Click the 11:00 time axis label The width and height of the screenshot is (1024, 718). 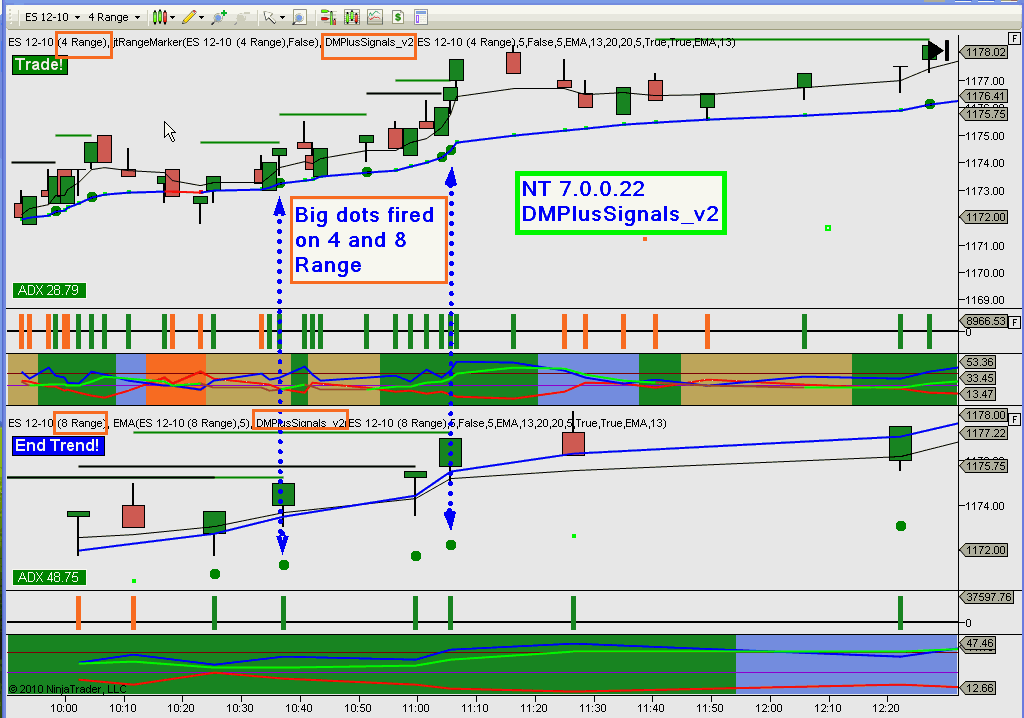click(x=416, y=708)
